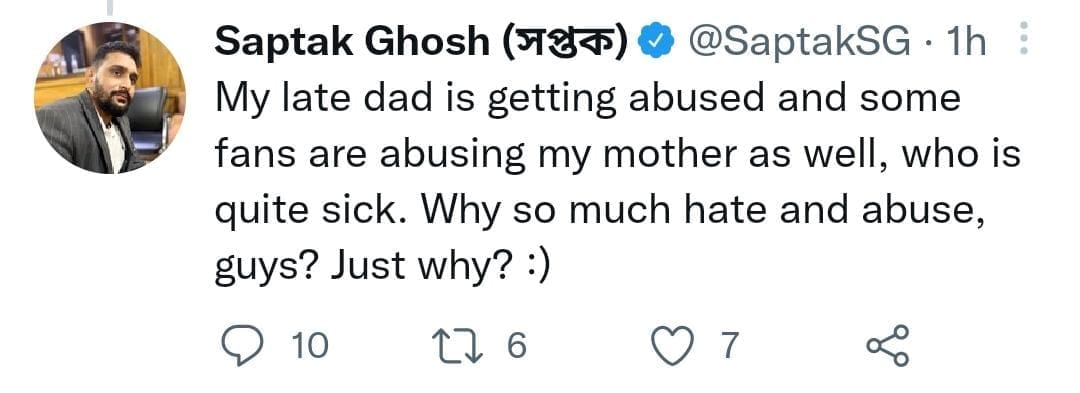1080x393 pixels.
Task: Retweet using the retweet arrows icon
Action: [464, 344]
